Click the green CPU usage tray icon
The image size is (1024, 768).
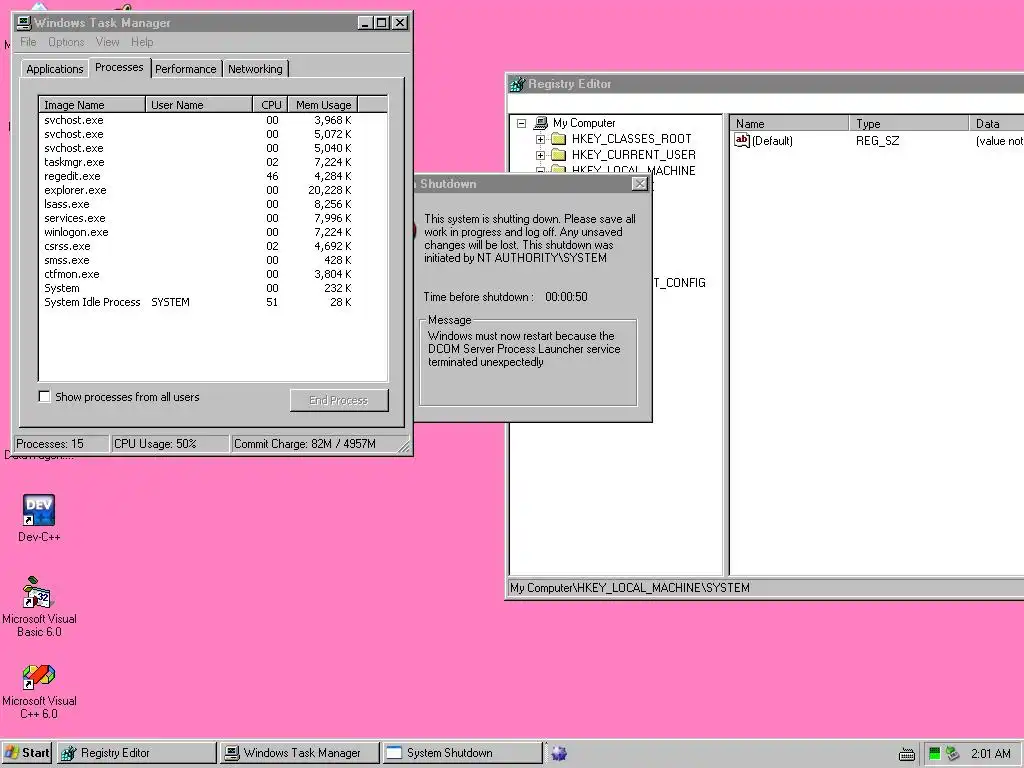[x=935, y=753]
